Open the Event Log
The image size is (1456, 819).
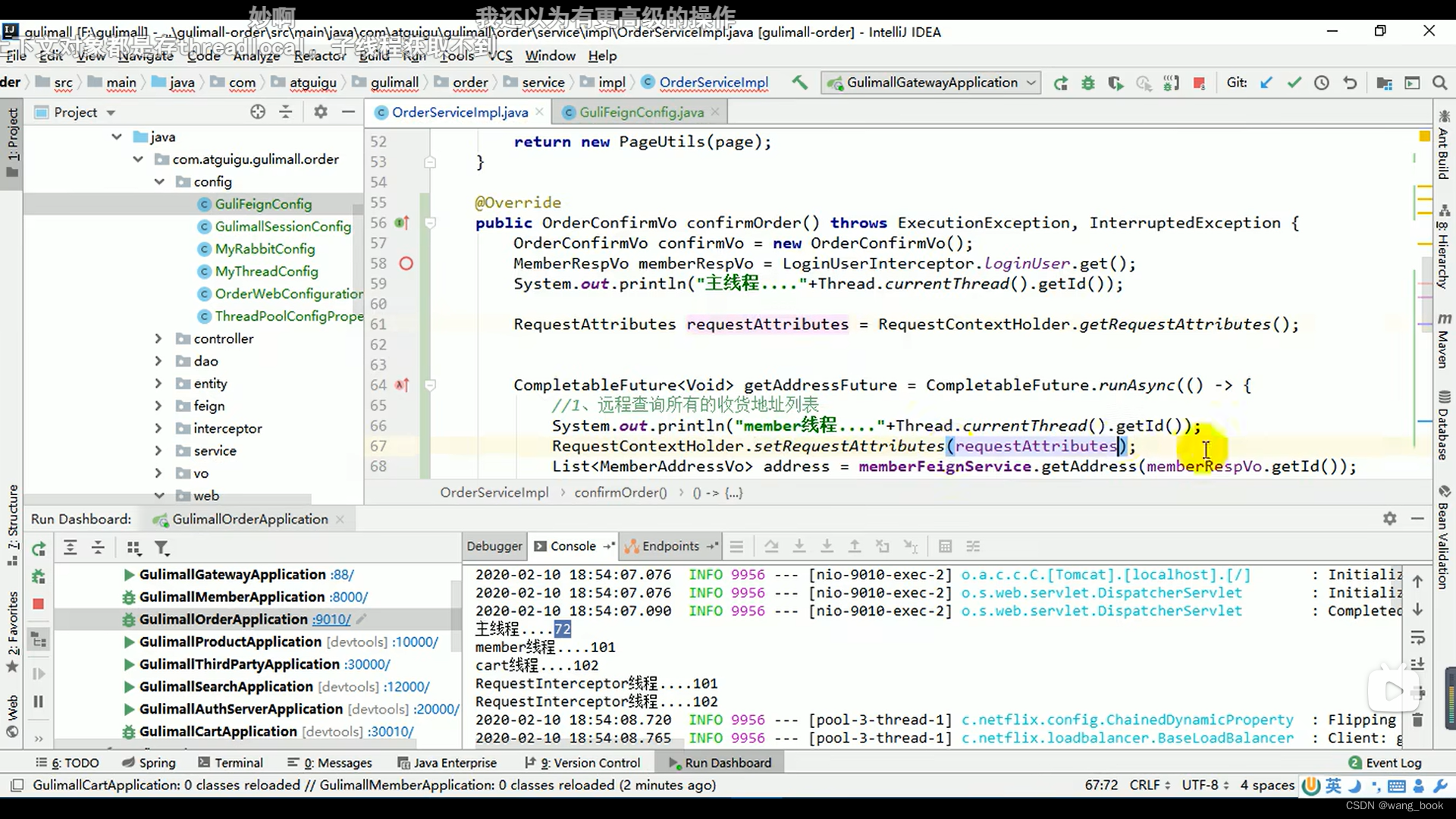[1385, 763]
